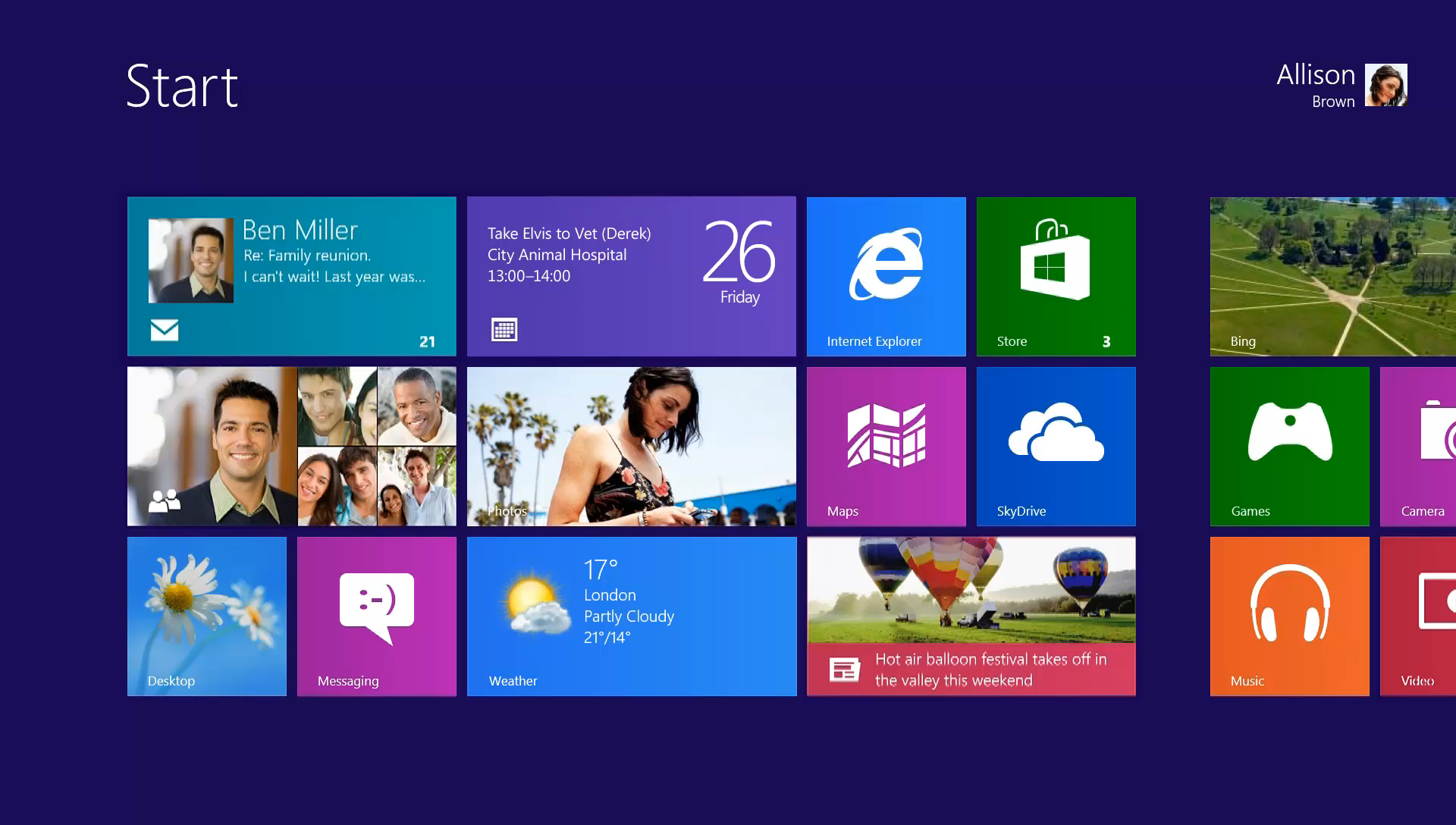1456x825 pixels.
Task: Open the People contacts tile
Action: [291, 446]
